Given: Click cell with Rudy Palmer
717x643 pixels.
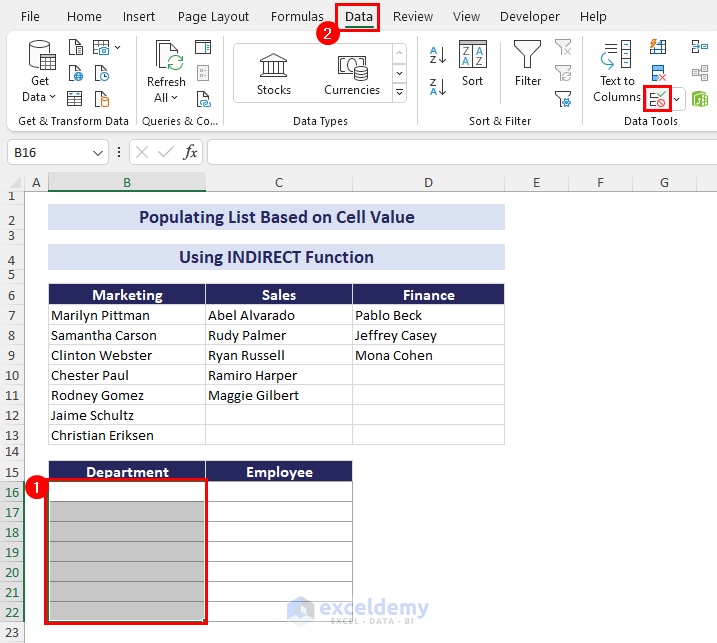Looking at the screenshot, I should (x=279, y=335).
